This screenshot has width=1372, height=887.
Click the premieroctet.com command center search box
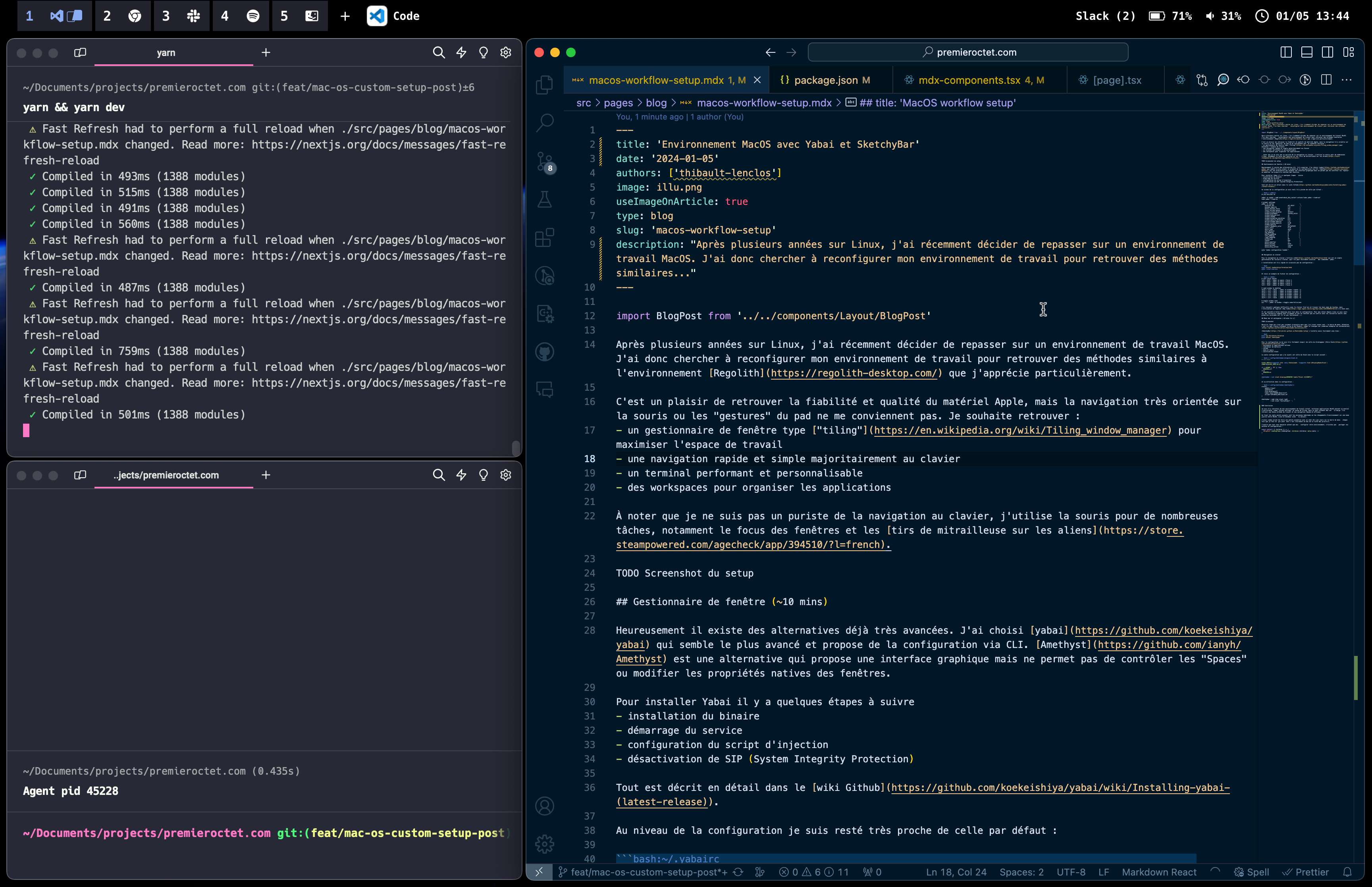968,52
